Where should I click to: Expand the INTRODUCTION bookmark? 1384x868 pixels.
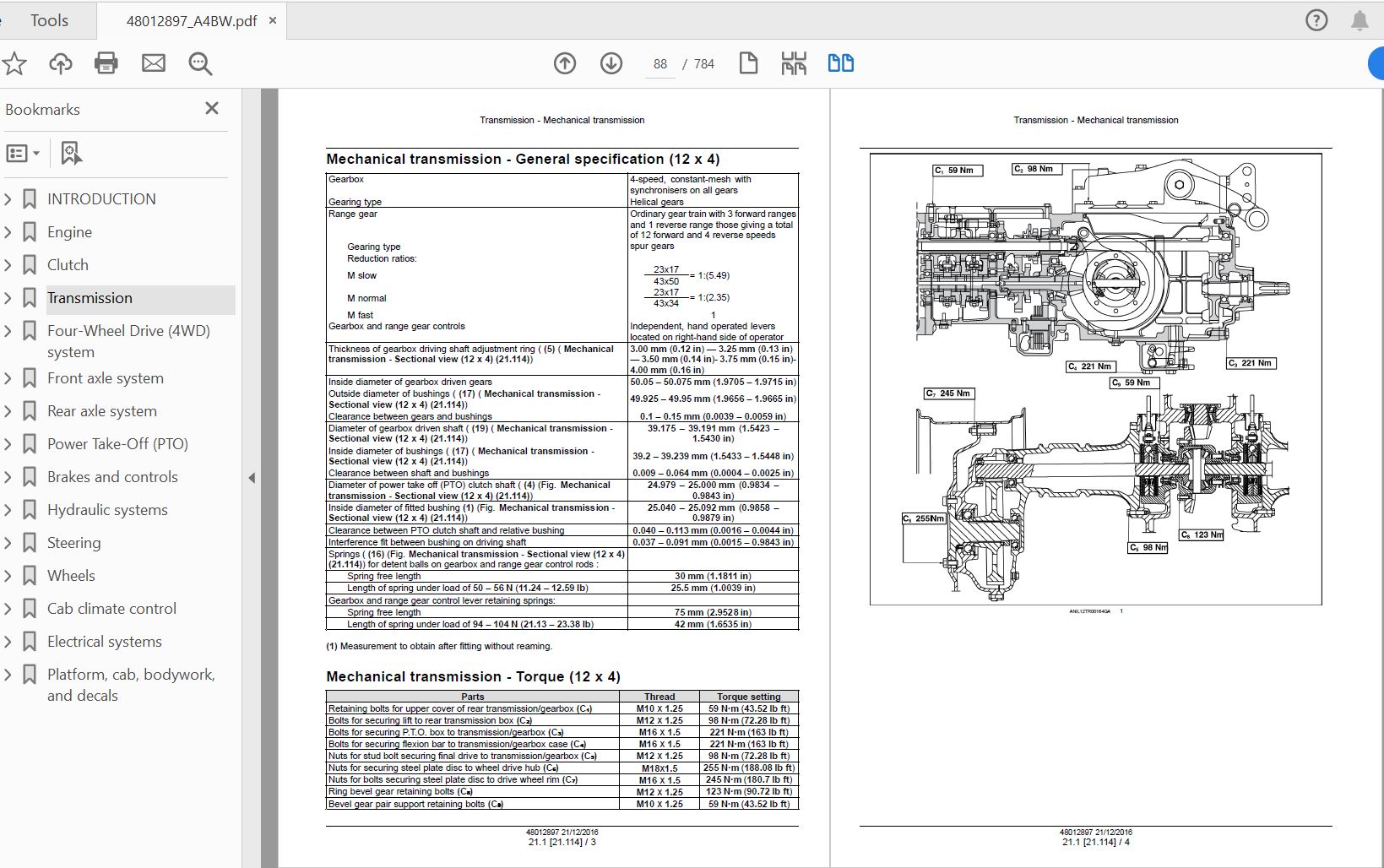point(8,199)
